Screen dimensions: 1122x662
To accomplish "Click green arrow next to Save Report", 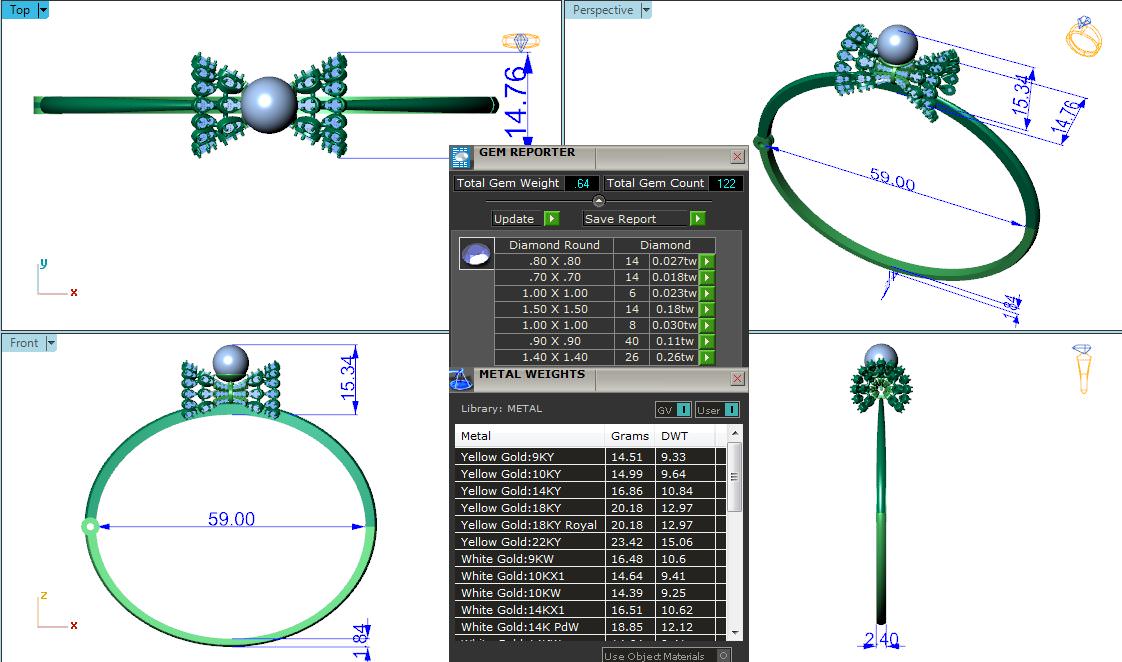I will [697, 219].
